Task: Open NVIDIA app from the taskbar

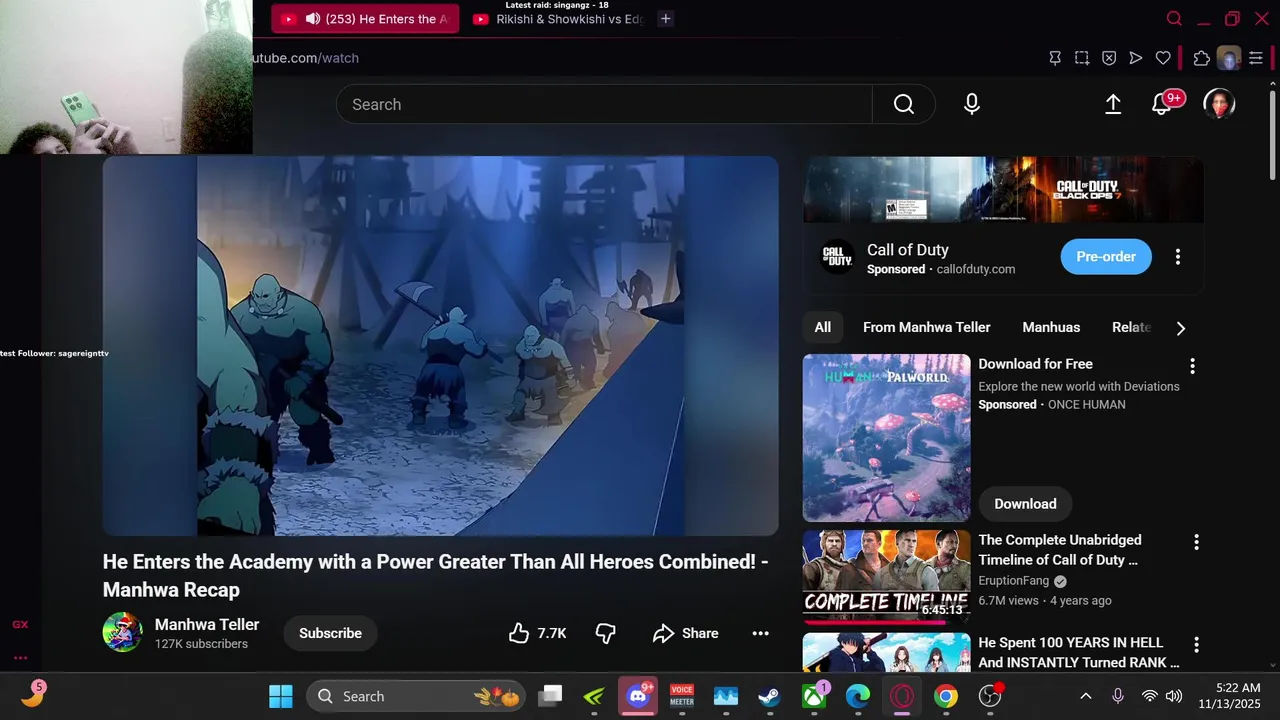Action: point(594,696)
